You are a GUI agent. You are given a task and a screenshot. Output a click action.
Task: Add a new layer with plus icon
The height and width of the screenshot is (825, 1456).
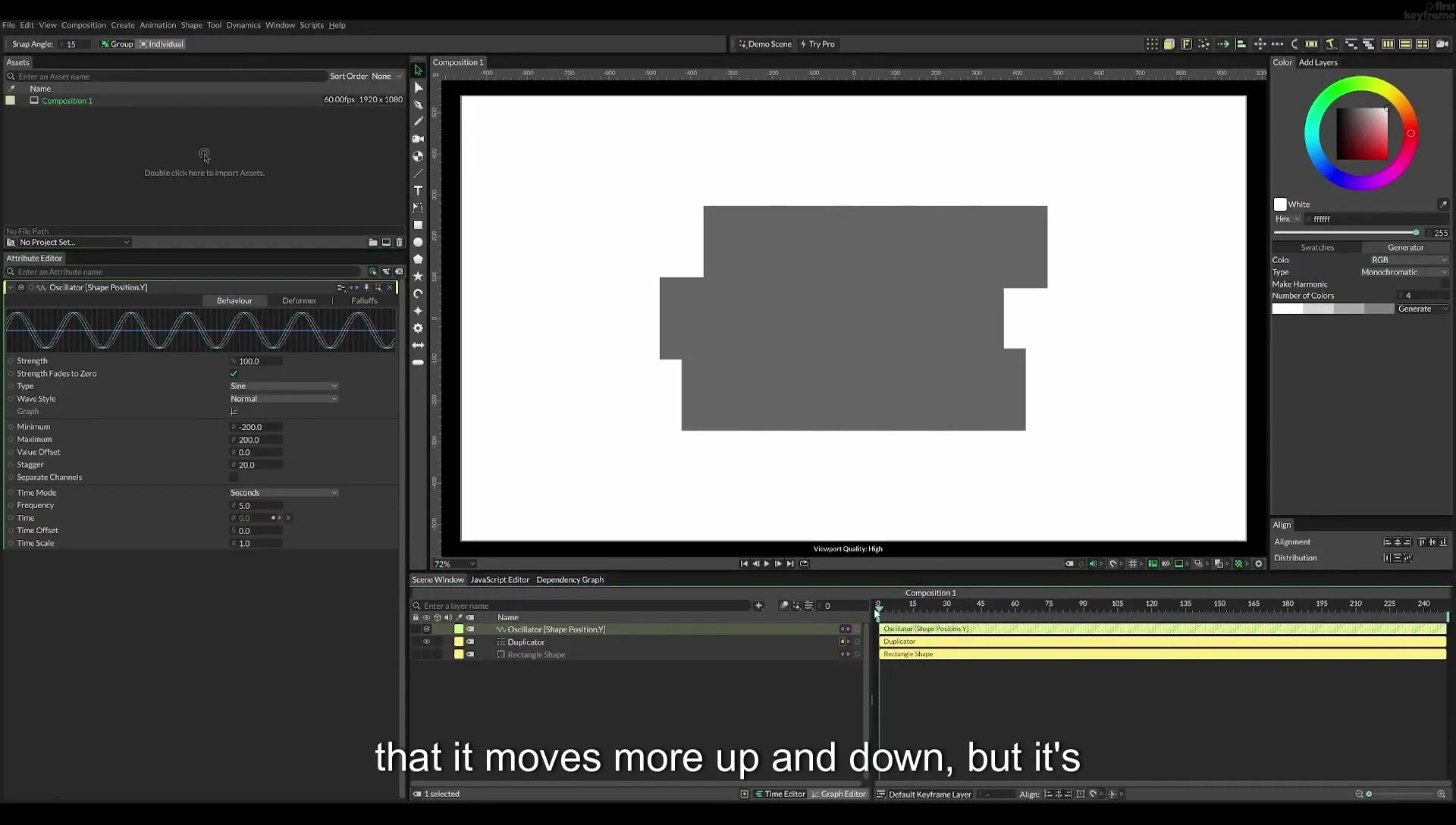pos(758,606)
